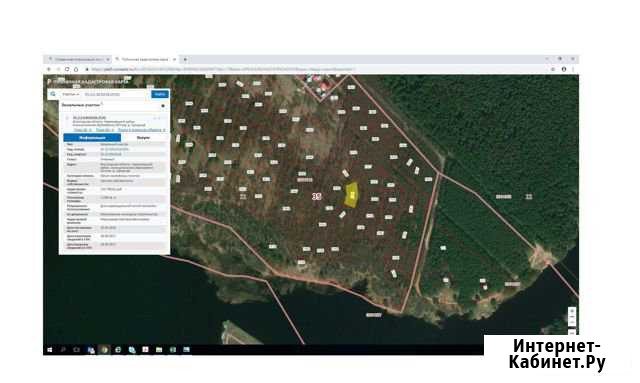Go to browser home page icon
The width and height of the screenshot is (640, 383).
pyautogui.click(x=76, y=69)
